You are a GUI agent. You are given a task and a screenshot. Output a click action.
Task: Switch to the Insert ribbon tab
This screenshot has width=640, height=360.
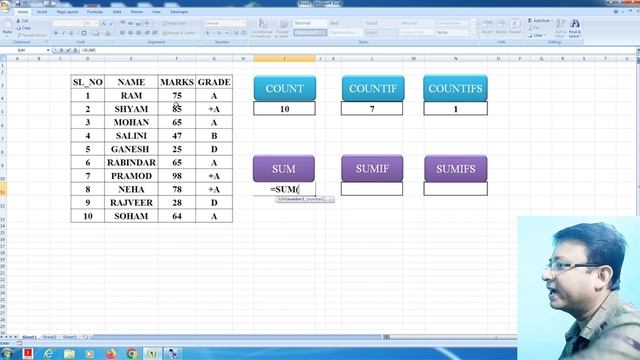42,12
